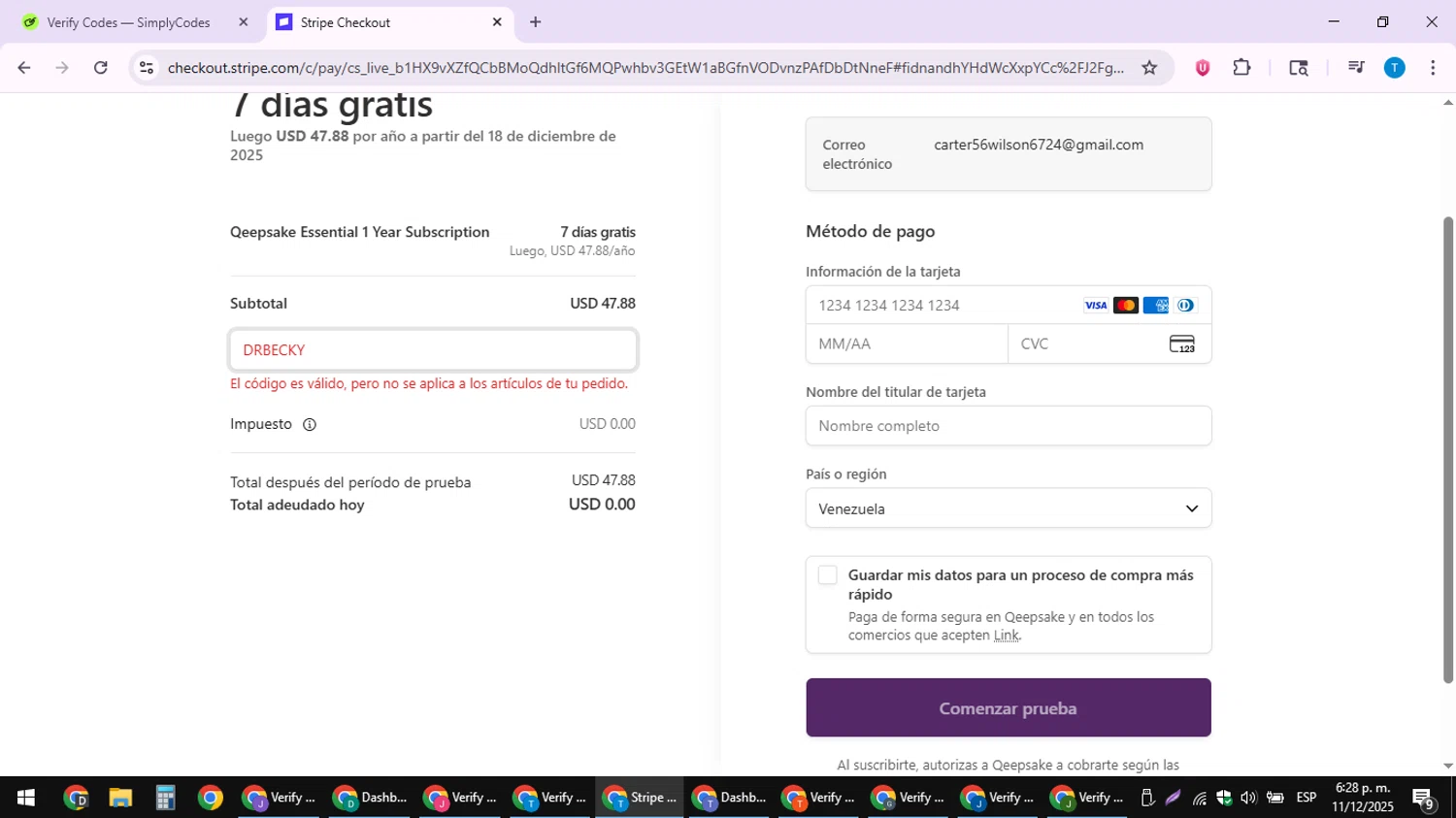This screenshot has width=1456, height=818.
Task: Click the Total adeudado hoy USD 0.00
Action: [602, 505]
